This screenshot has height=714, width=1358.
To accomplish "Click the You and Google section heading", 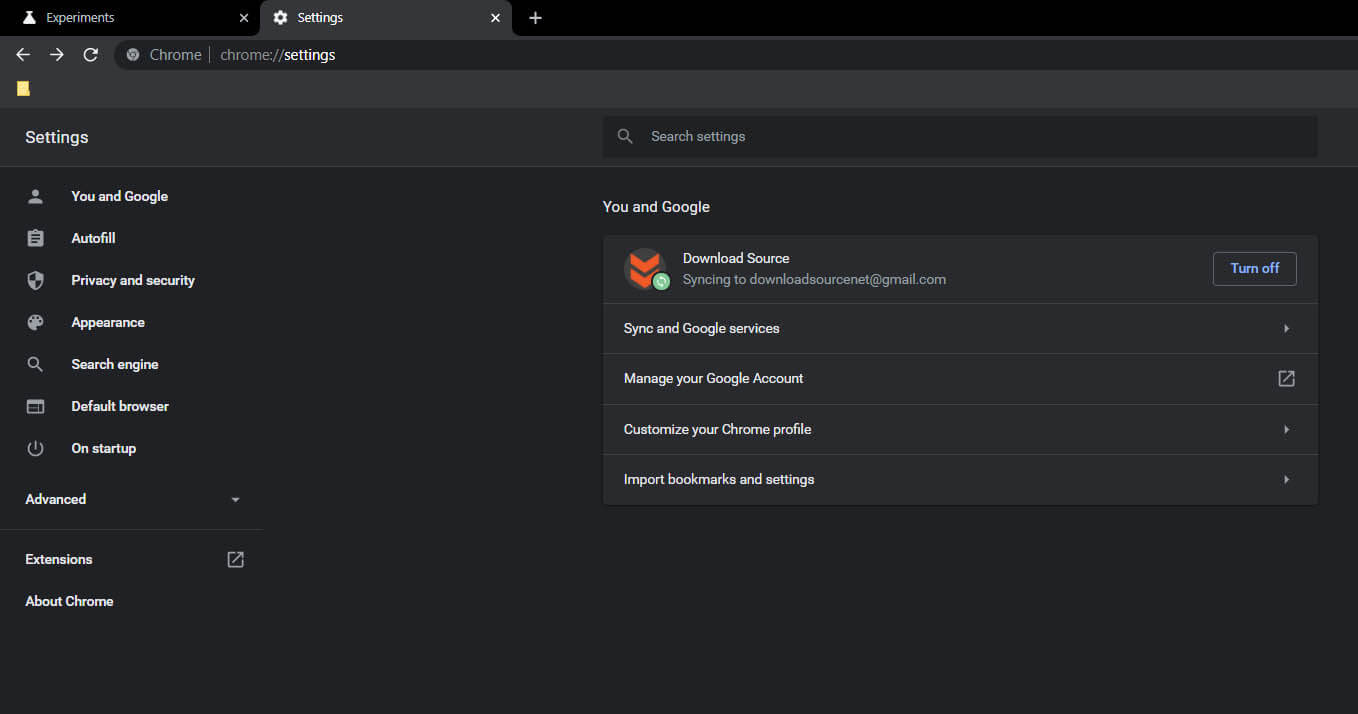I will (656, 207).
